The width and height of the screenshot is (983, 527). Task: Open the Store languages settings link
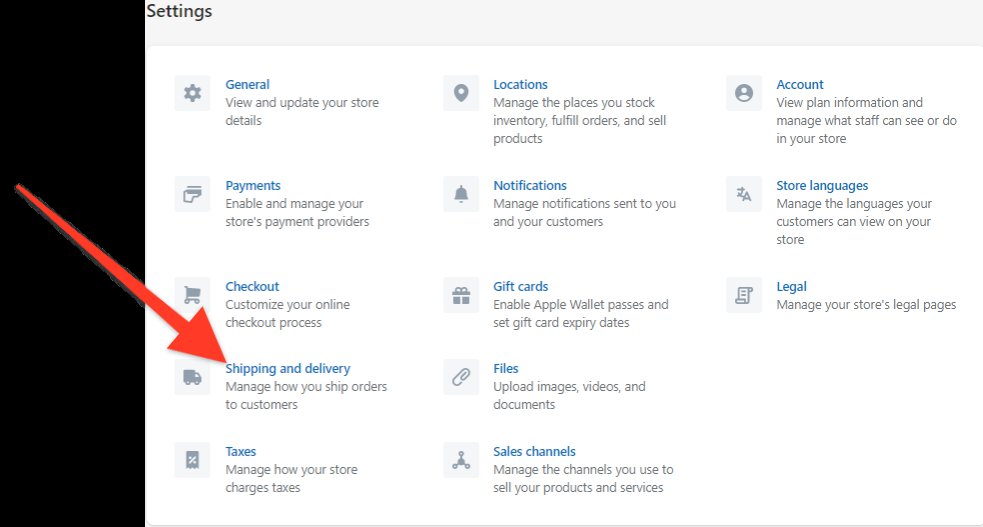coord(822,186)
